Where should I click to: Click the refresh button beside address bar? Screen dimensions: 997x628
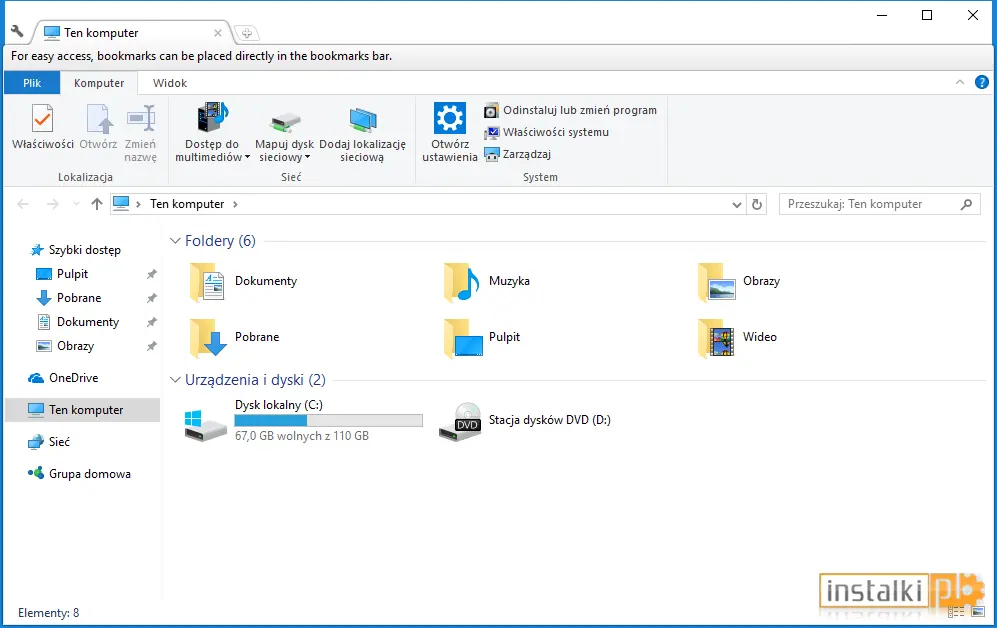(757, 205)
